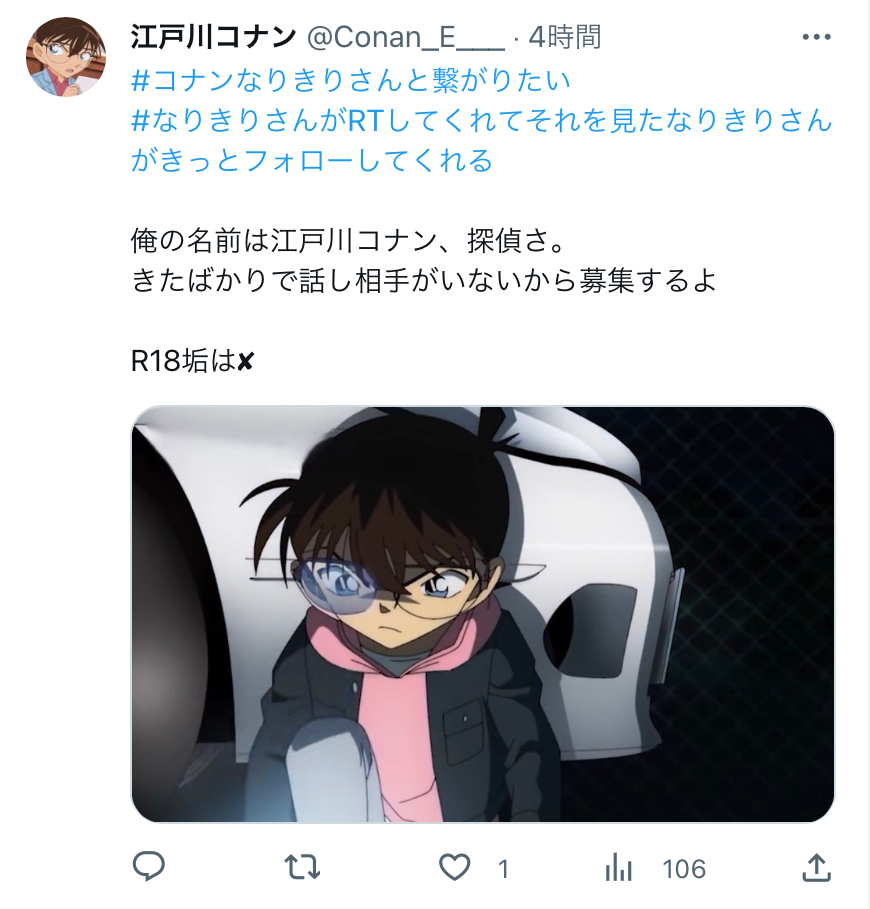This screenshot has width=870, height=909.
Task: Click the view count 106
Action: pos(684,869)
